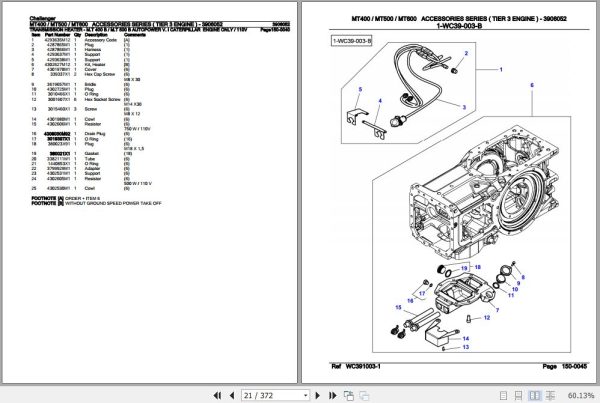
Task: Click 'Adapter' description in item 22
Action: (x=92, y=168)
